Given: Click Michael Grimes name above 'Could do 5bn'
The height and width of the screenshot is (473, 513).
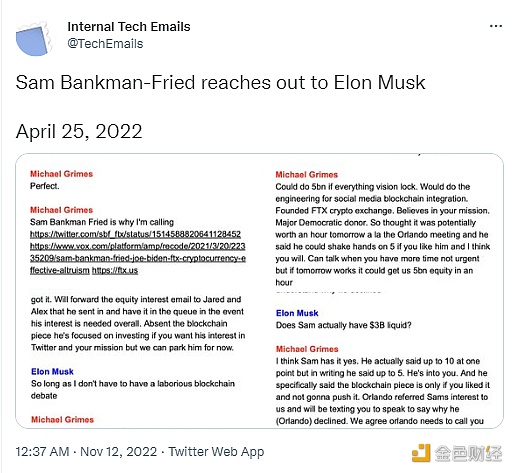Looking at the screenshot, I should click(x=307, y=174).
